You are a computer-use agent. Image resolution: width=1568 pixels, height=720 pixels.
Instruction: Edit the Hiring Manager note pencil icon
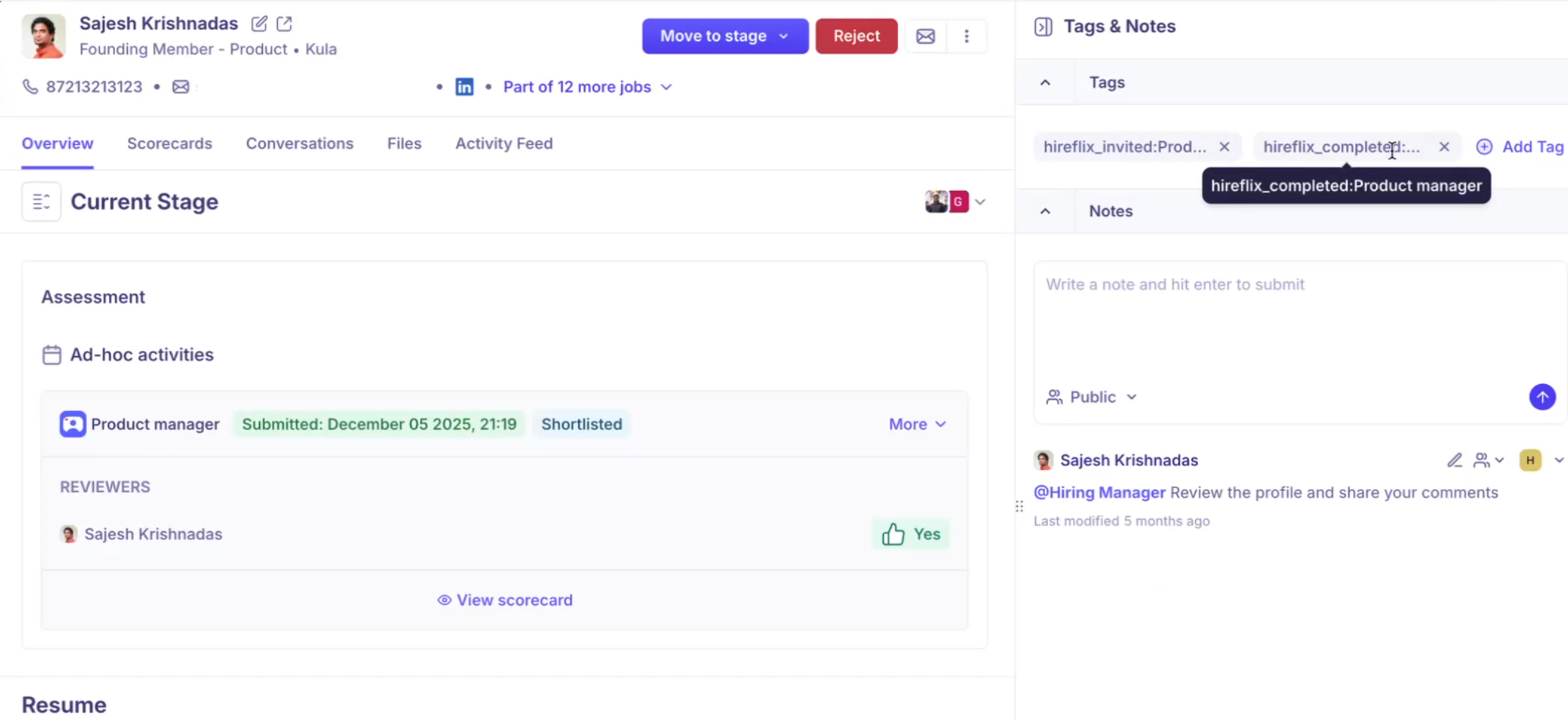(x=1455, y=460)
